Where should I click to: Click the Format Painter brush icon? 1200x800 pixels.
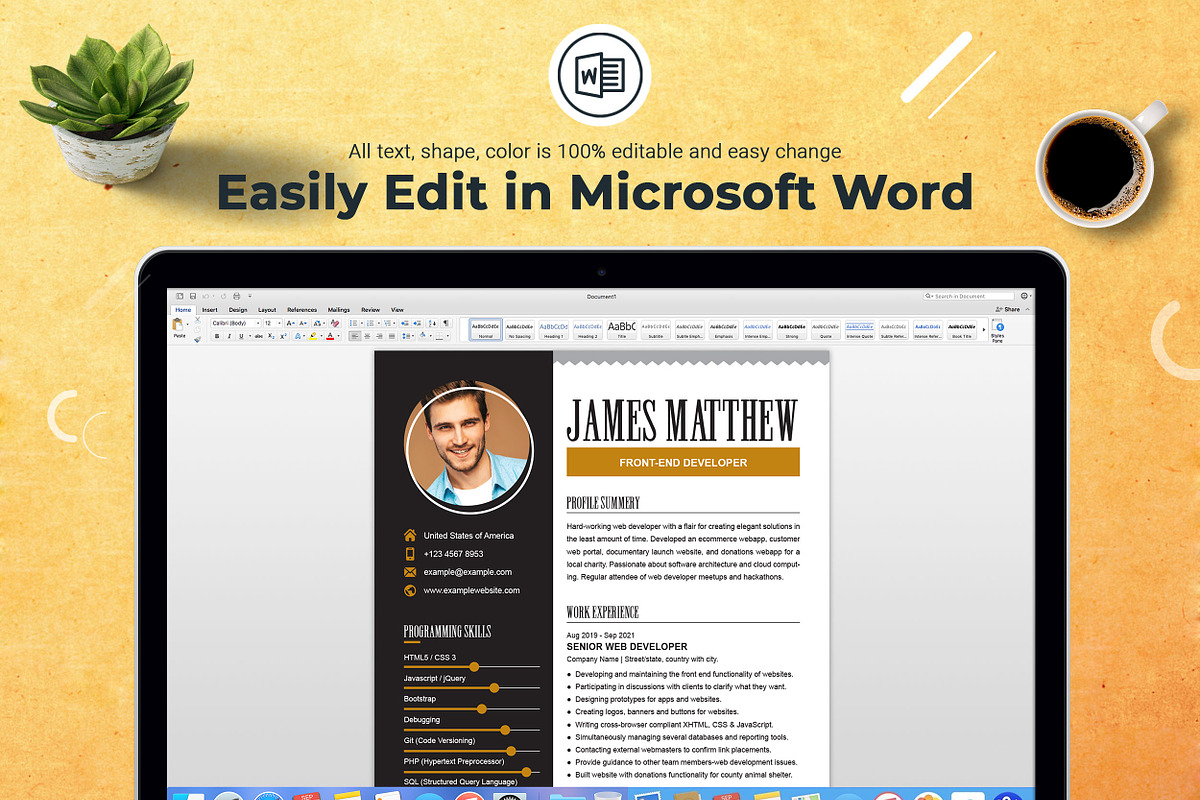click(x=197, y=340)
